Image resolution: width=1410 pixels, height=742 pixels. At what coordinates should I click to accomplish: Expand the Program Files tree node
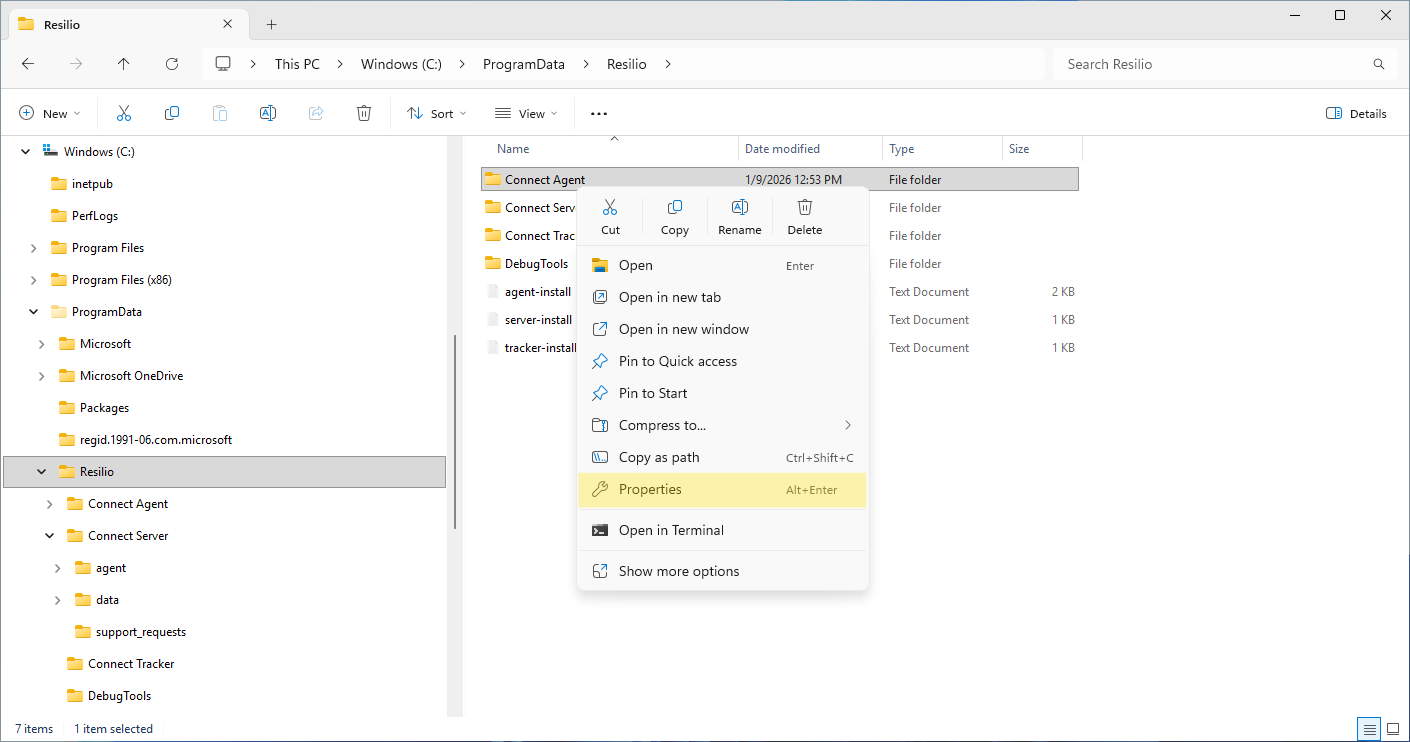click(x=34, y=248)
